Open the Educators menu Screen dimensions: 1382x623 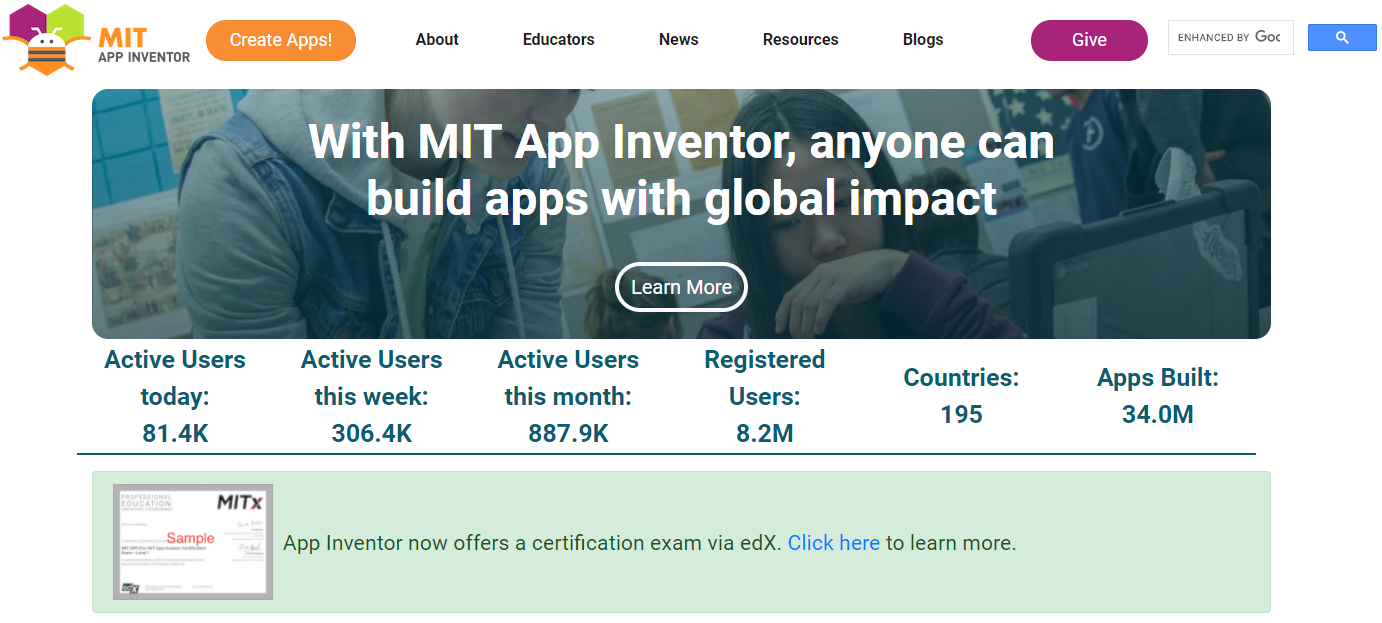pyautogui.click(x=559, y=40)
